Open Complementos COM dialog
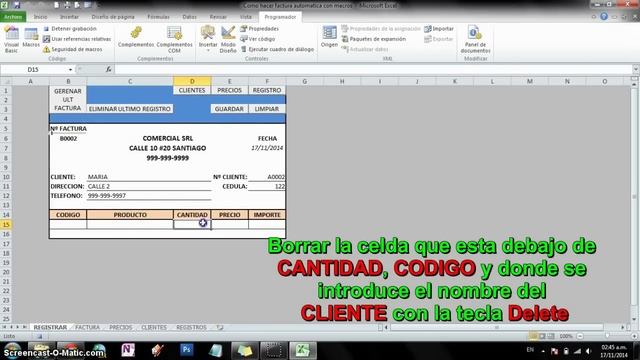640x360 pixels. [x=174, y=39]
